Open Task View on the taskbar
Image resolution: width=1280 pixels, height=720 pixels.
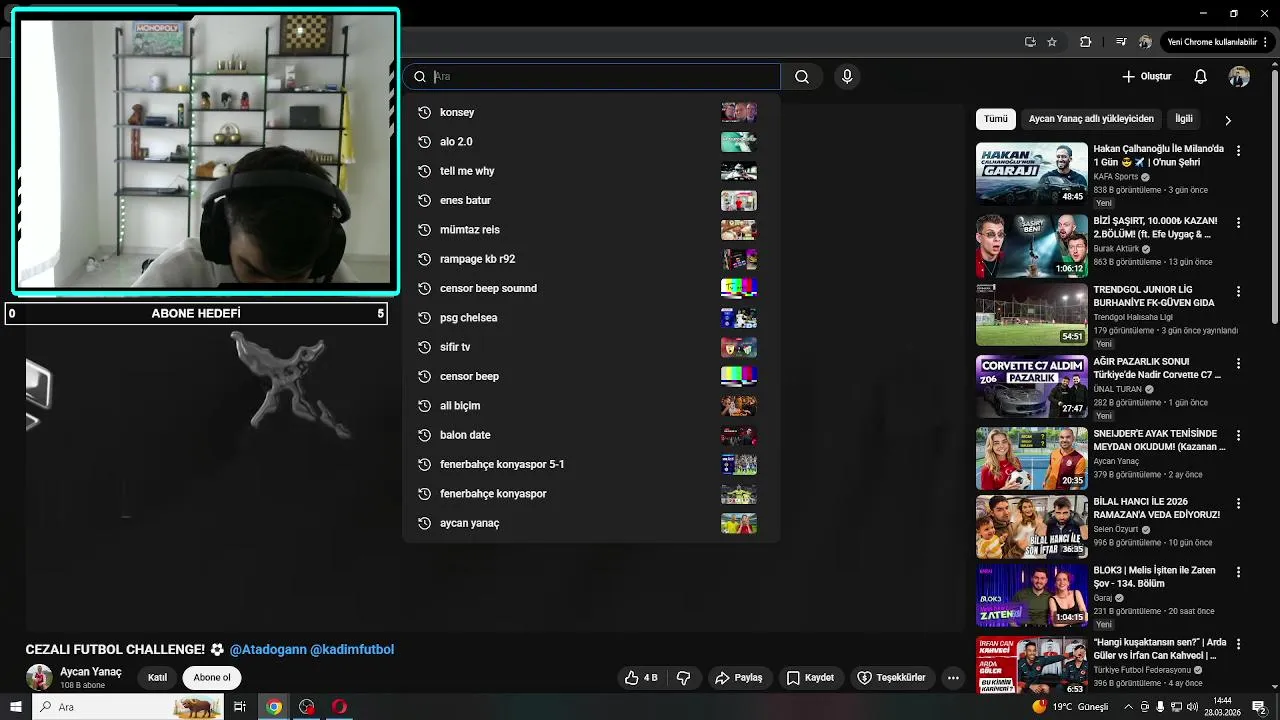240,707
